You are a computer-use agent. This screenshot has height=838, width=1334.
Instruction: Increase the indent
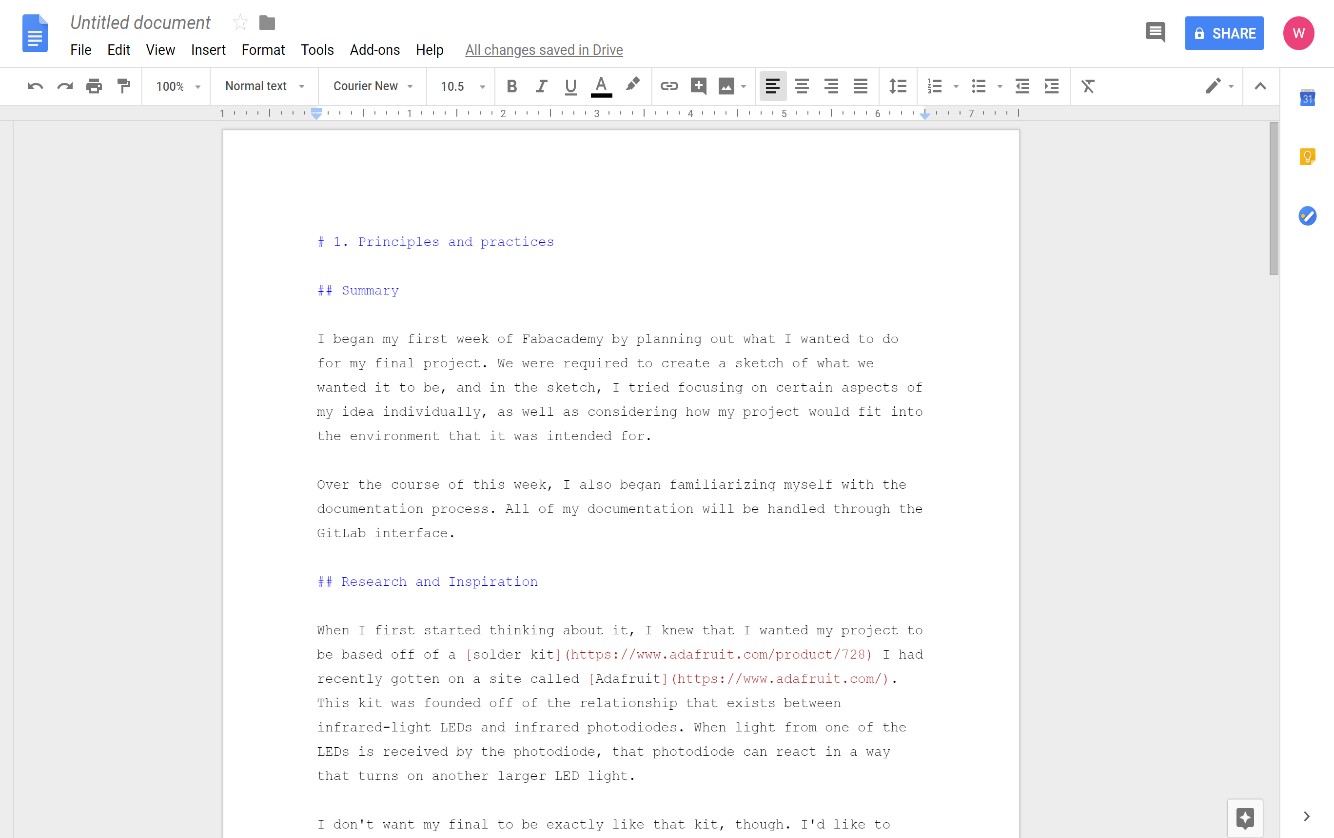1051,86
